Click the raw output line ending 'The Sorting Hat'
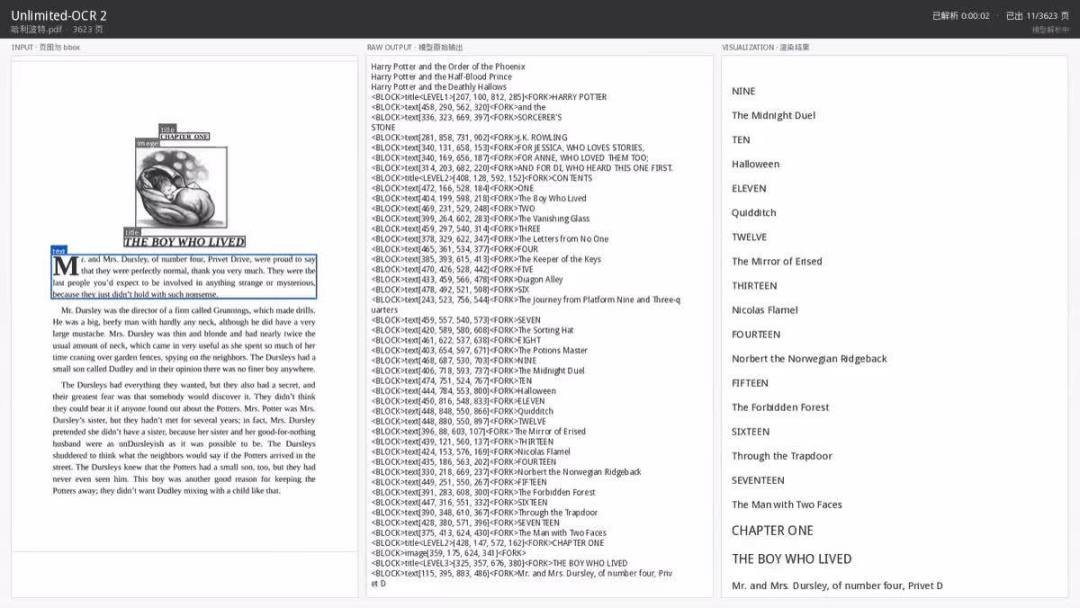This screenshot has height=608, width=1080. (472, 331)
